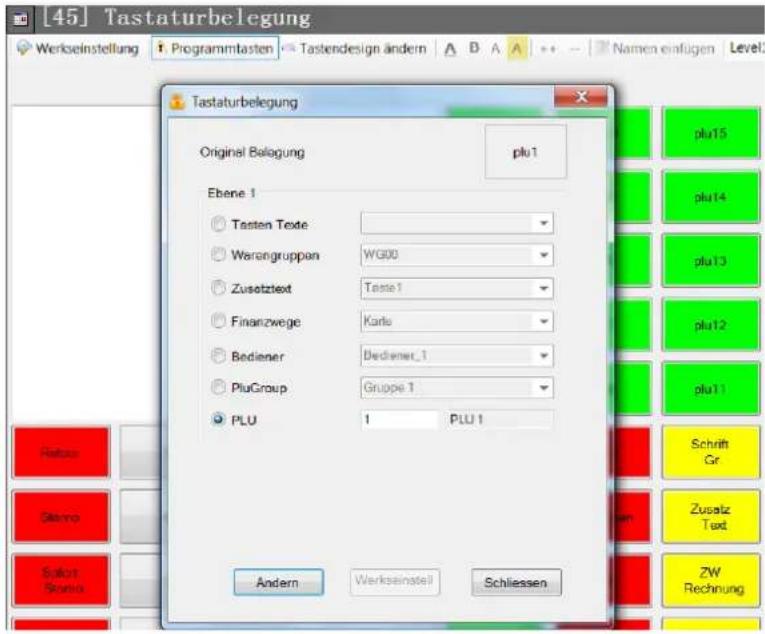Screen dimensions: 765x634
Task: Open the Bediener dropdown showing Bediener_1
Action: click(x=457, y=356)
